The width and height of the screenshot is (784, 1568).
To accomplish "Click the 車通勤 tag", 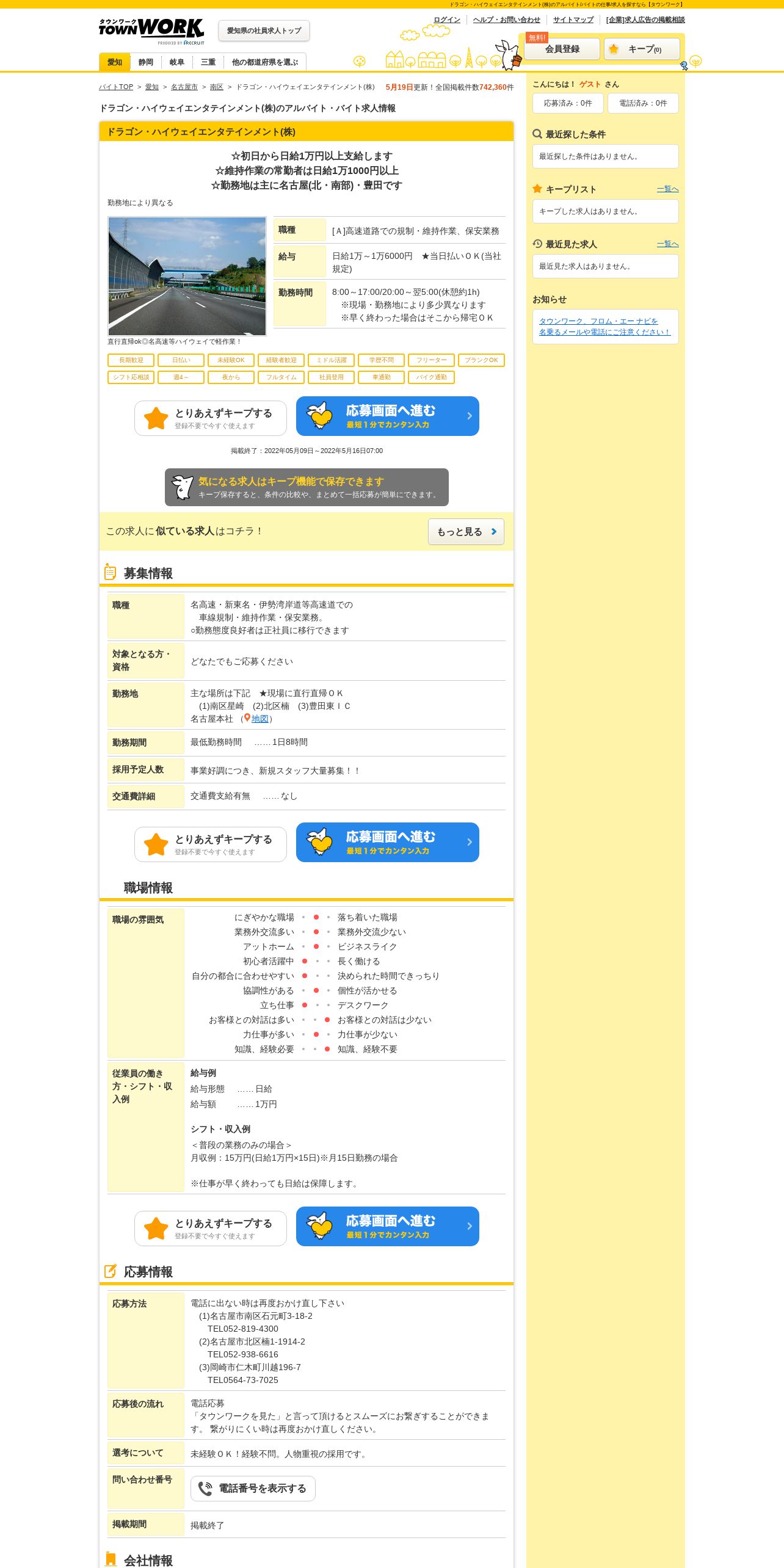I will point(382,377).
